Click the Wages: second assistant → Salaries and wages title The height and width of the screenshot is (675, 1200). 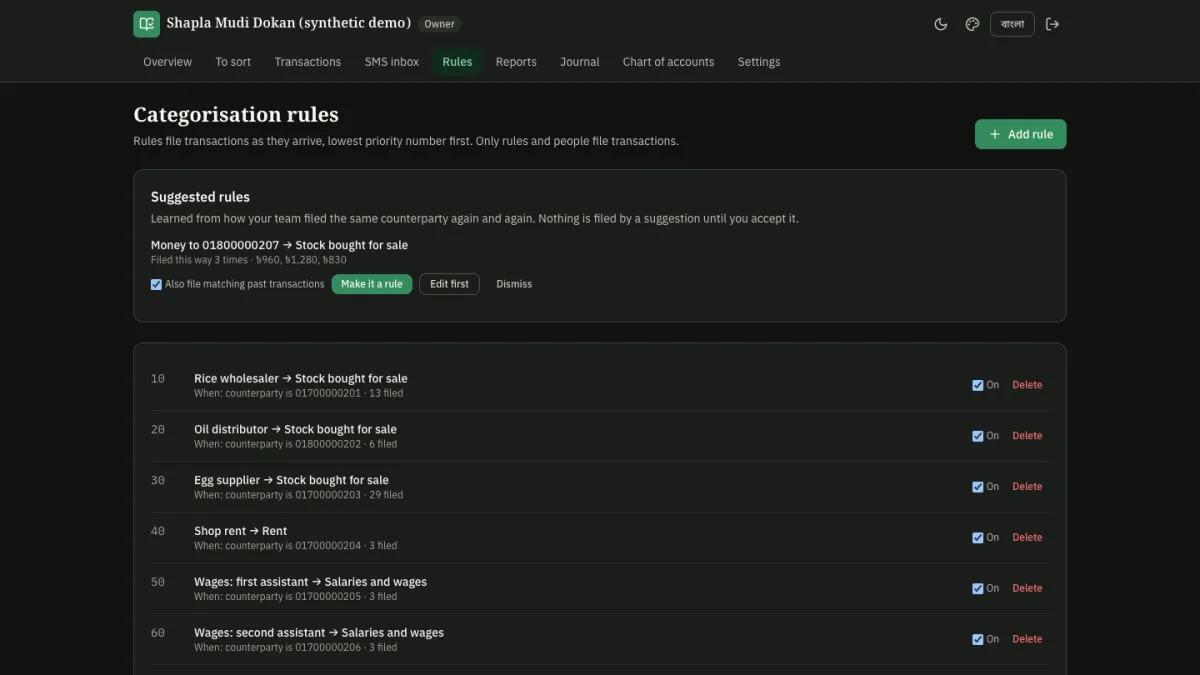[x=319, y=633]
